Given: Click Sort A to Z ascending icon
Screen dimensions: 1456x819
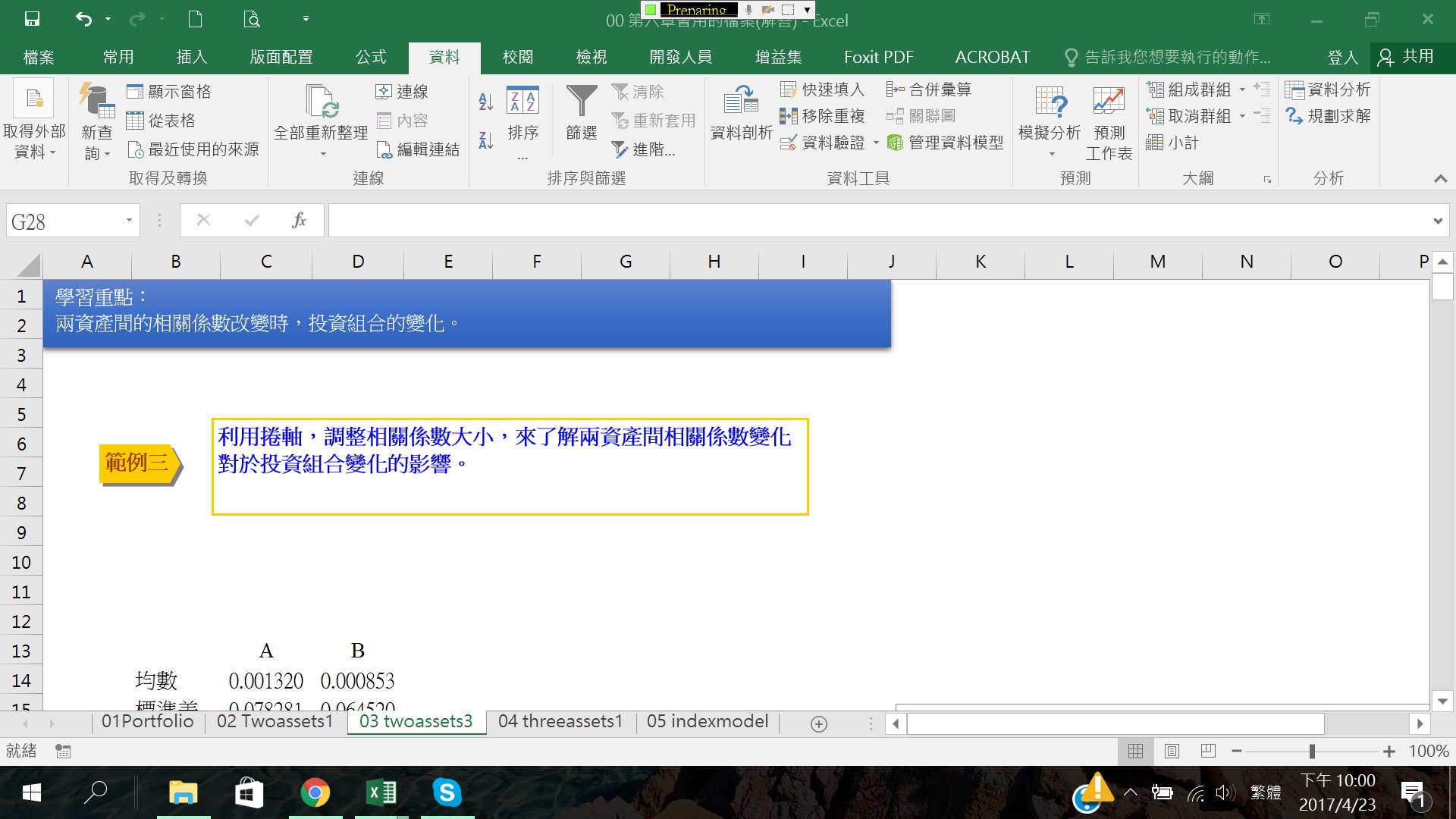Looking at the screenshot, I should (x=486, y=101).
